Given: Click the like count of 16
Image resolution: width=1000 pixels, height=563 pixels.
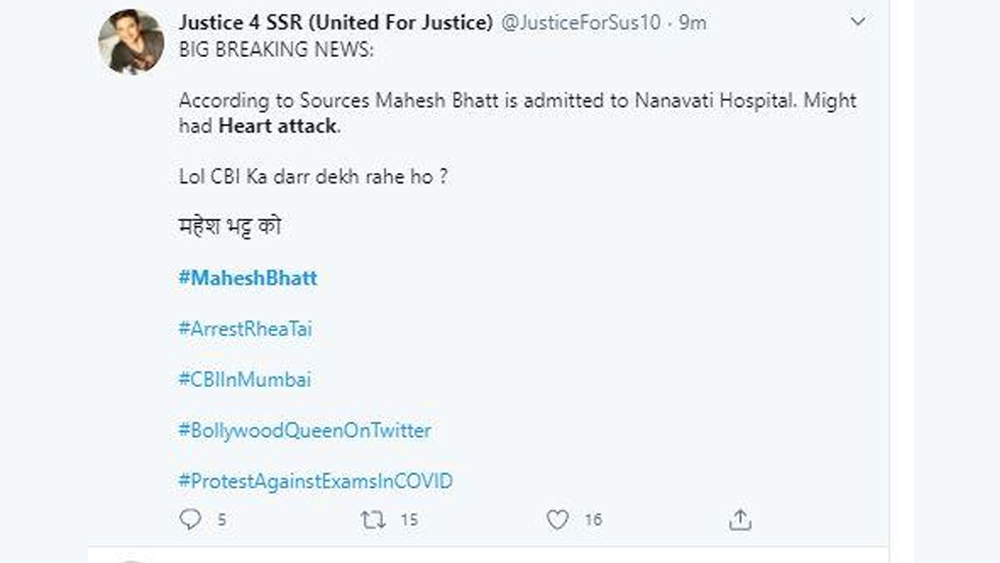Looking at the screenshot, I should (593, 520).
